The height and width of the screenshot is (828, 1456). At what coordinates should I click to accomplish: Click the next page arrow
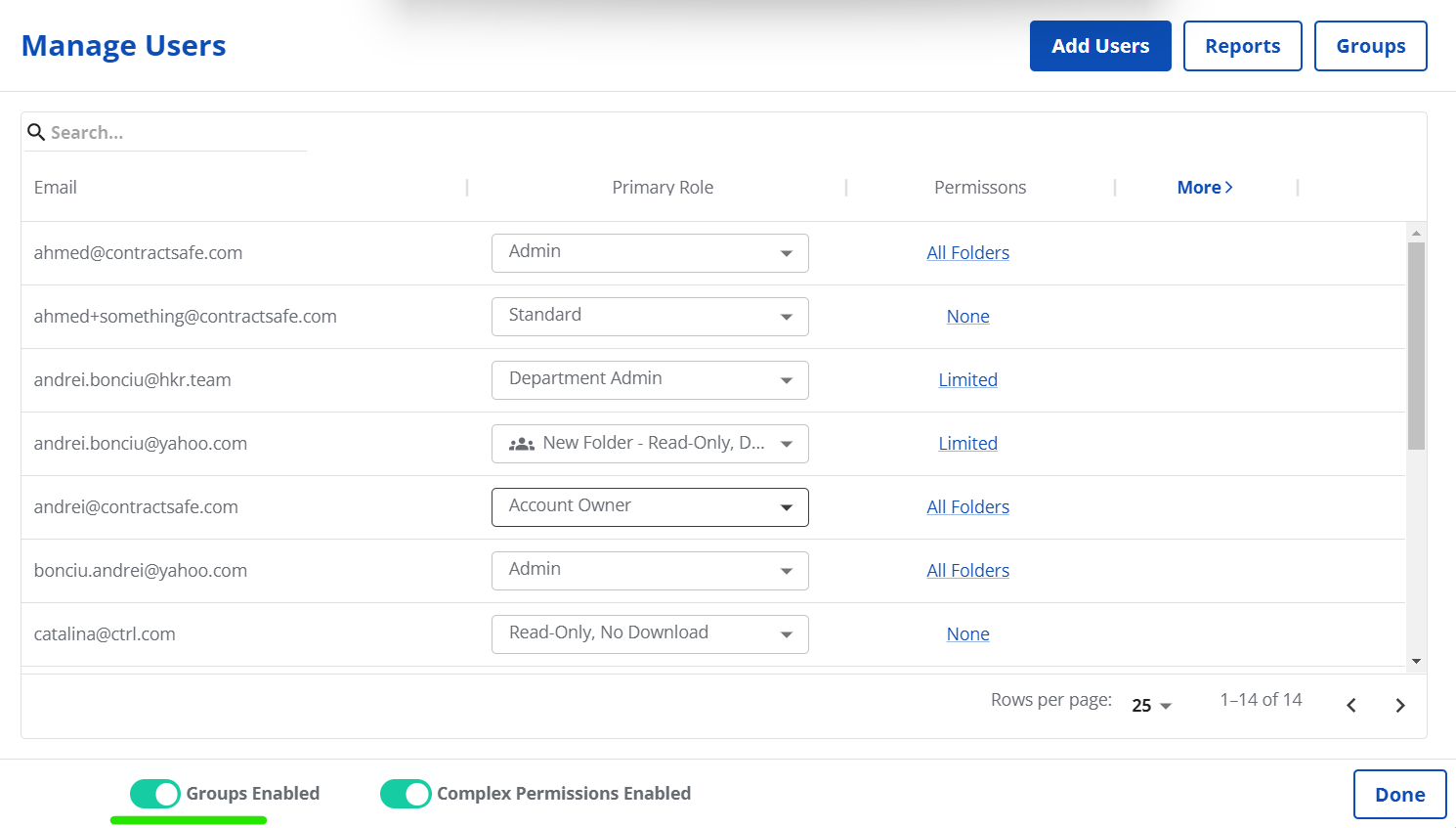tap(1399, 704)
